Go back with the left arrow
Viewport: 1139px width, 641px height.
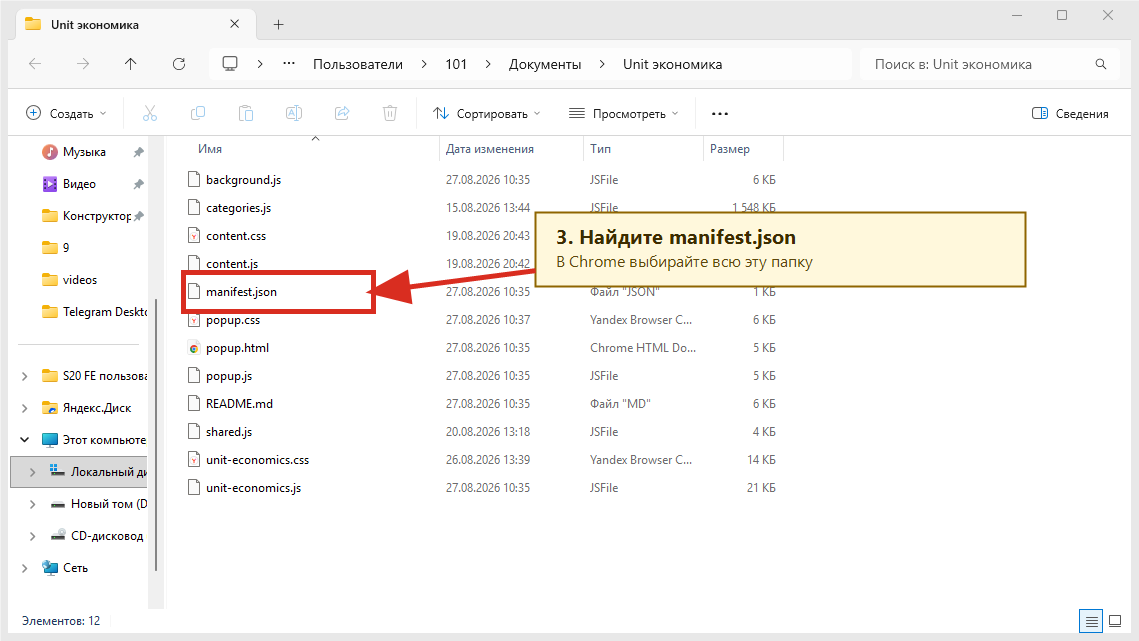point(35,64)
